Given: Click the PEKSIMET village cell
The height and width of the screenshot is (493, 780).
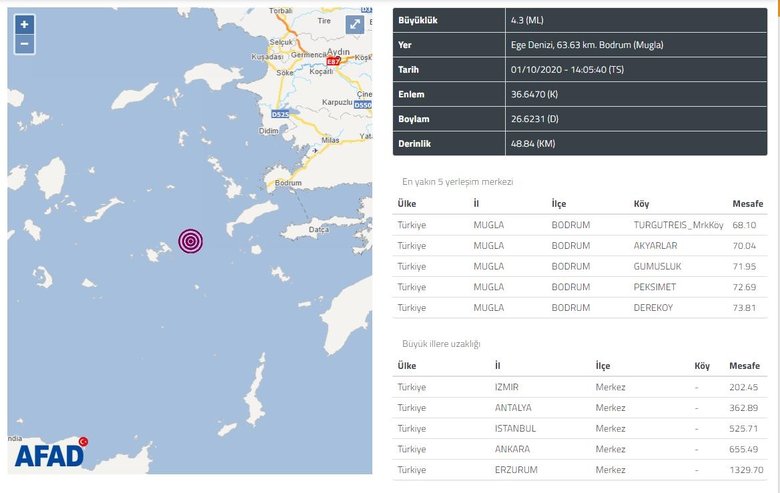Looking at the screenshot, I should 655,287.
